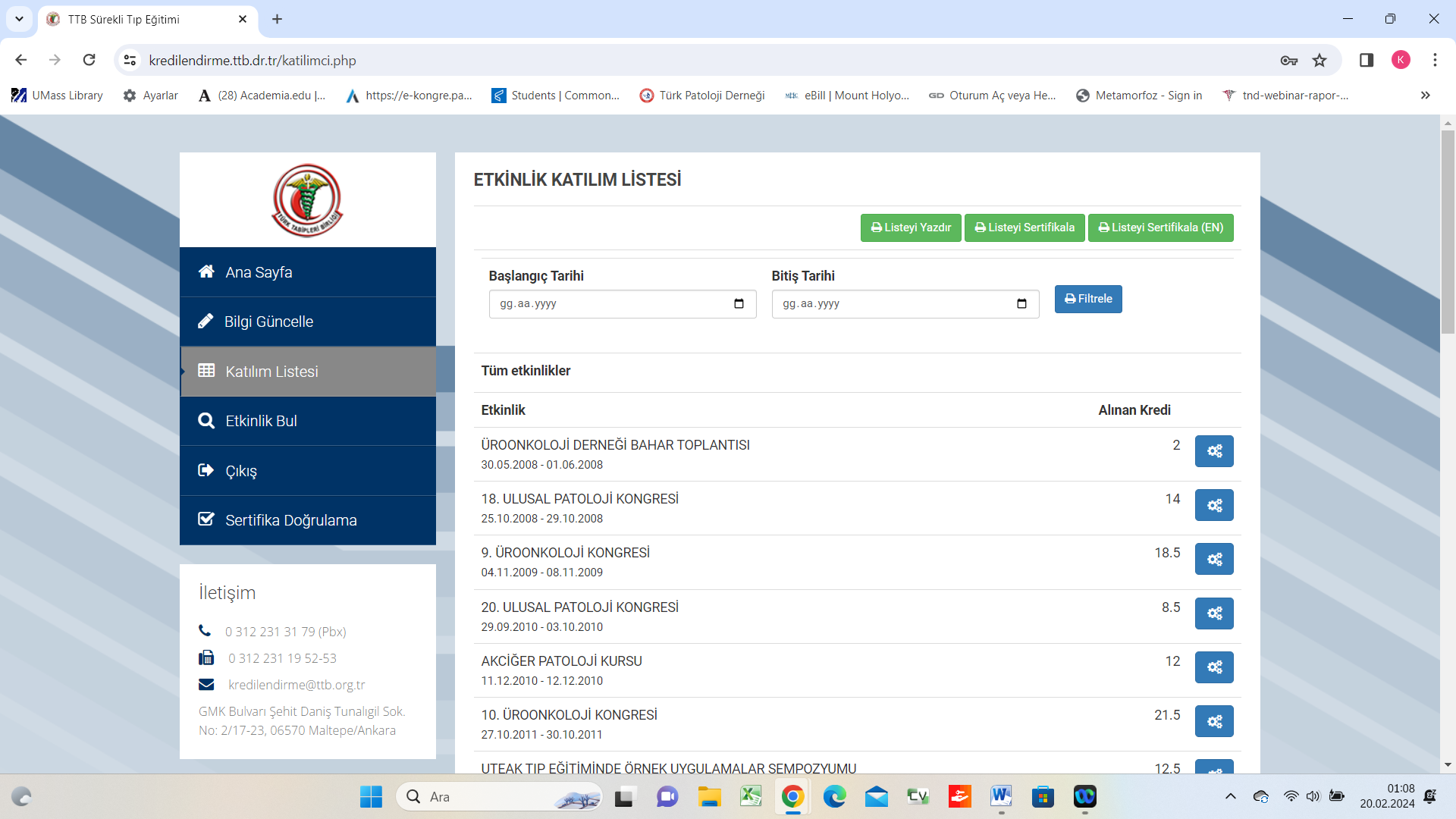Open the calendar picker in Bitiş Tarihi
The image size is (1456, 819).
click(x=1021, y=304)
